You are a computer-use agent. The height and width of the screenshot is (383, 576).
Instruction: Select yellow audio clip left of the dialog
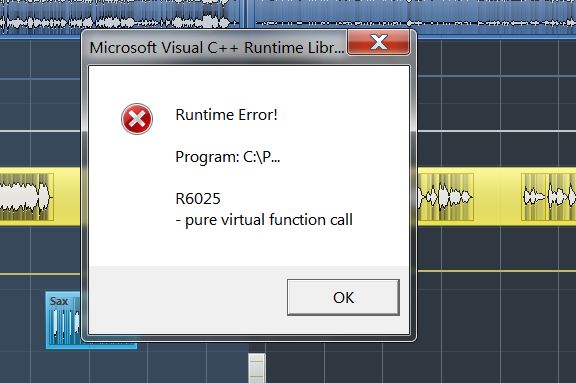pos(26,197)
